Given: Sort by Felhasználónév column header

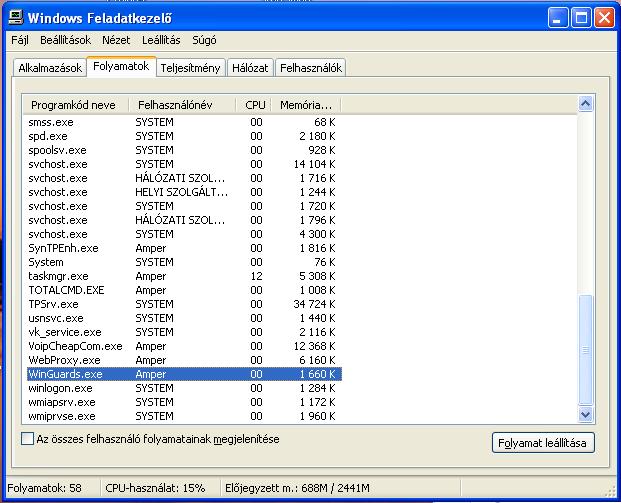Looking at the screenshot, I should coord(182,105).
